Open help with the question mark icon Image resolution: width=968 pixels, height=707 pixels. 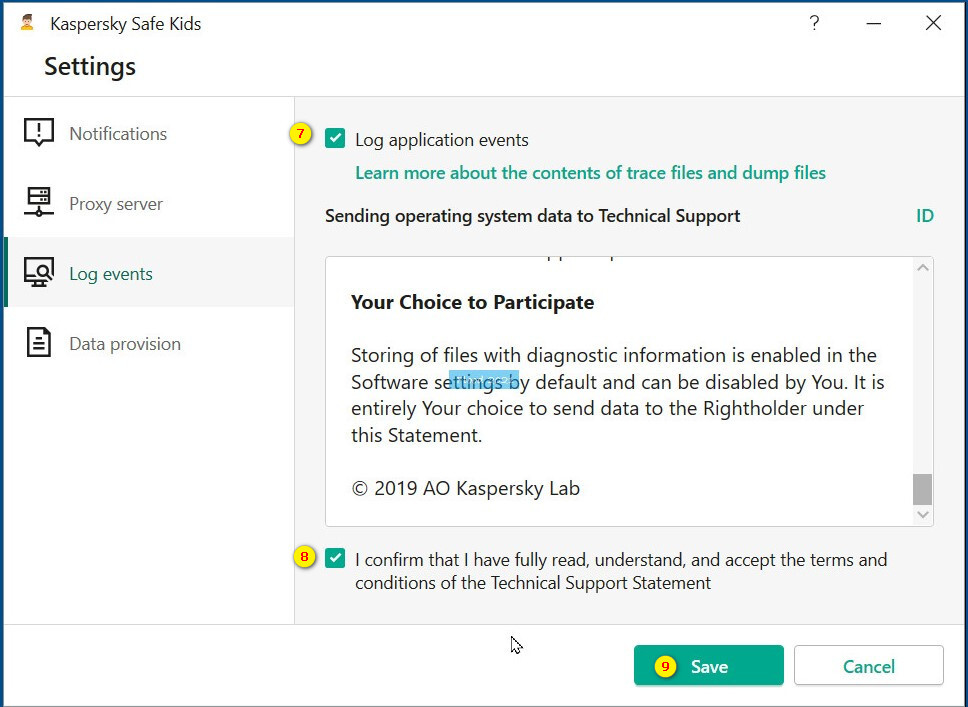[814, 23]
